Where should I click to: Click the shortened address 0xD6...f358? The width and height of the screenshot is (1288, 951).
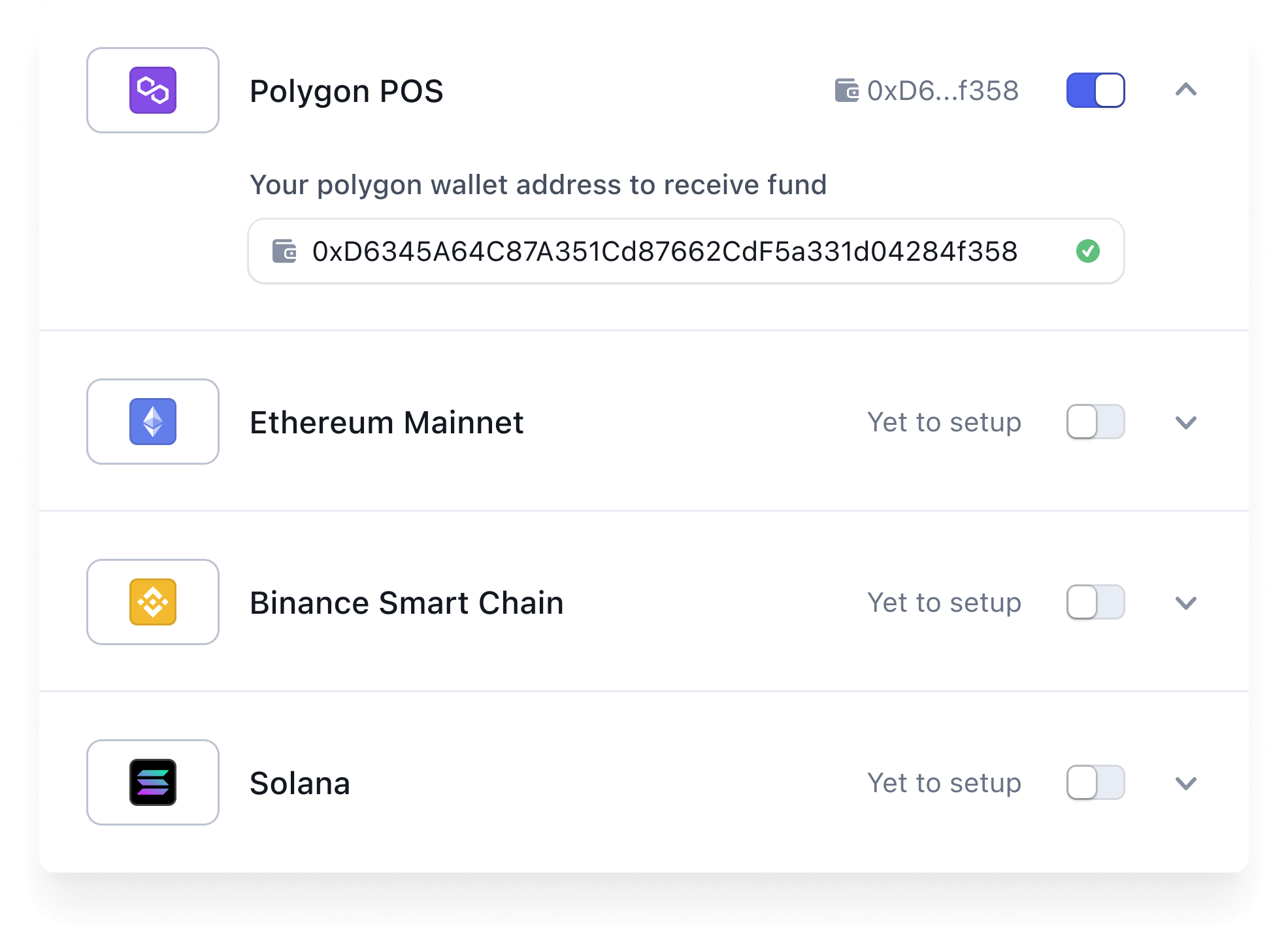click(943, 90)
